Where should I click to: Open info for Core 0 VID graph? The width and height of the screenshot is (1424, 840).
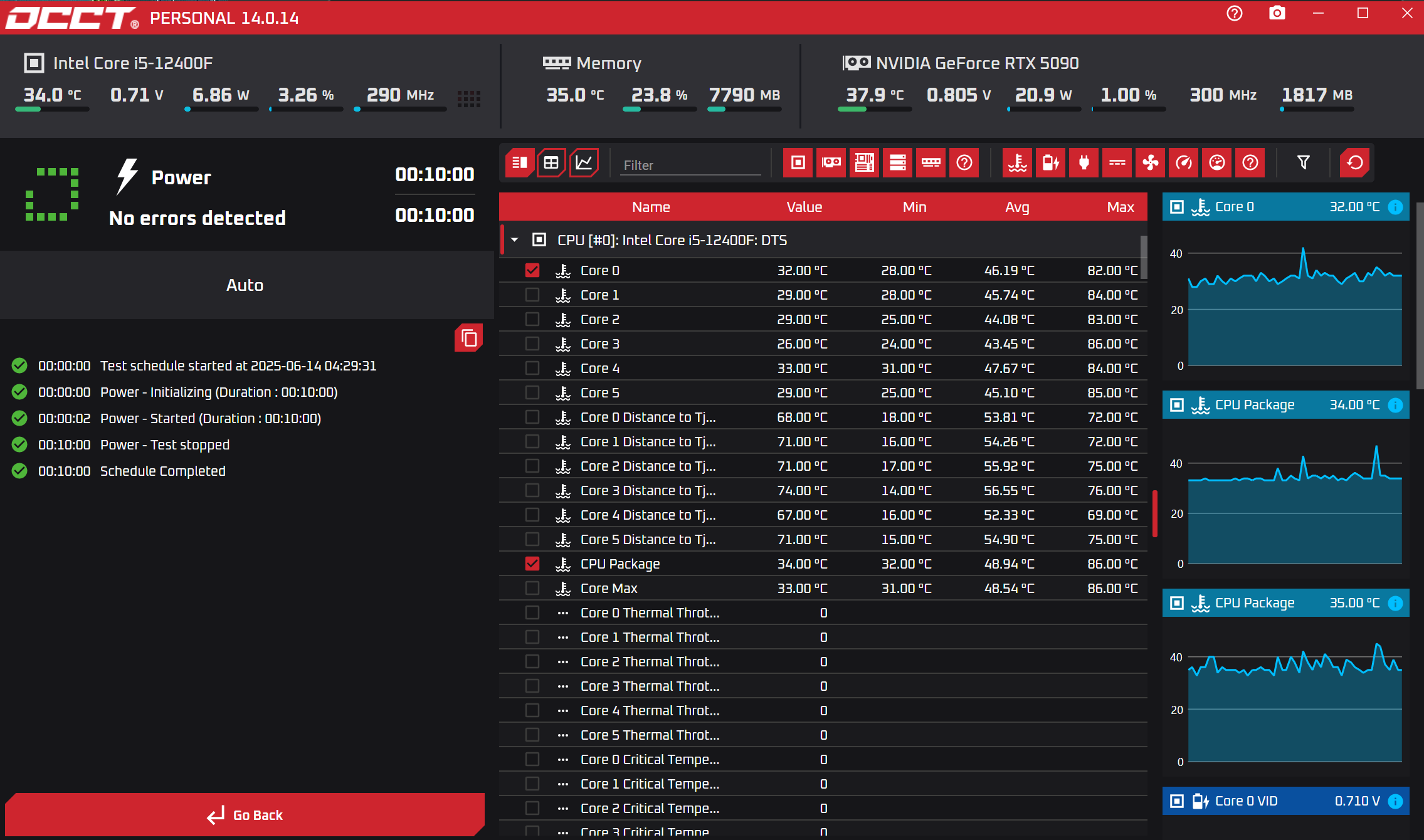1395,801
